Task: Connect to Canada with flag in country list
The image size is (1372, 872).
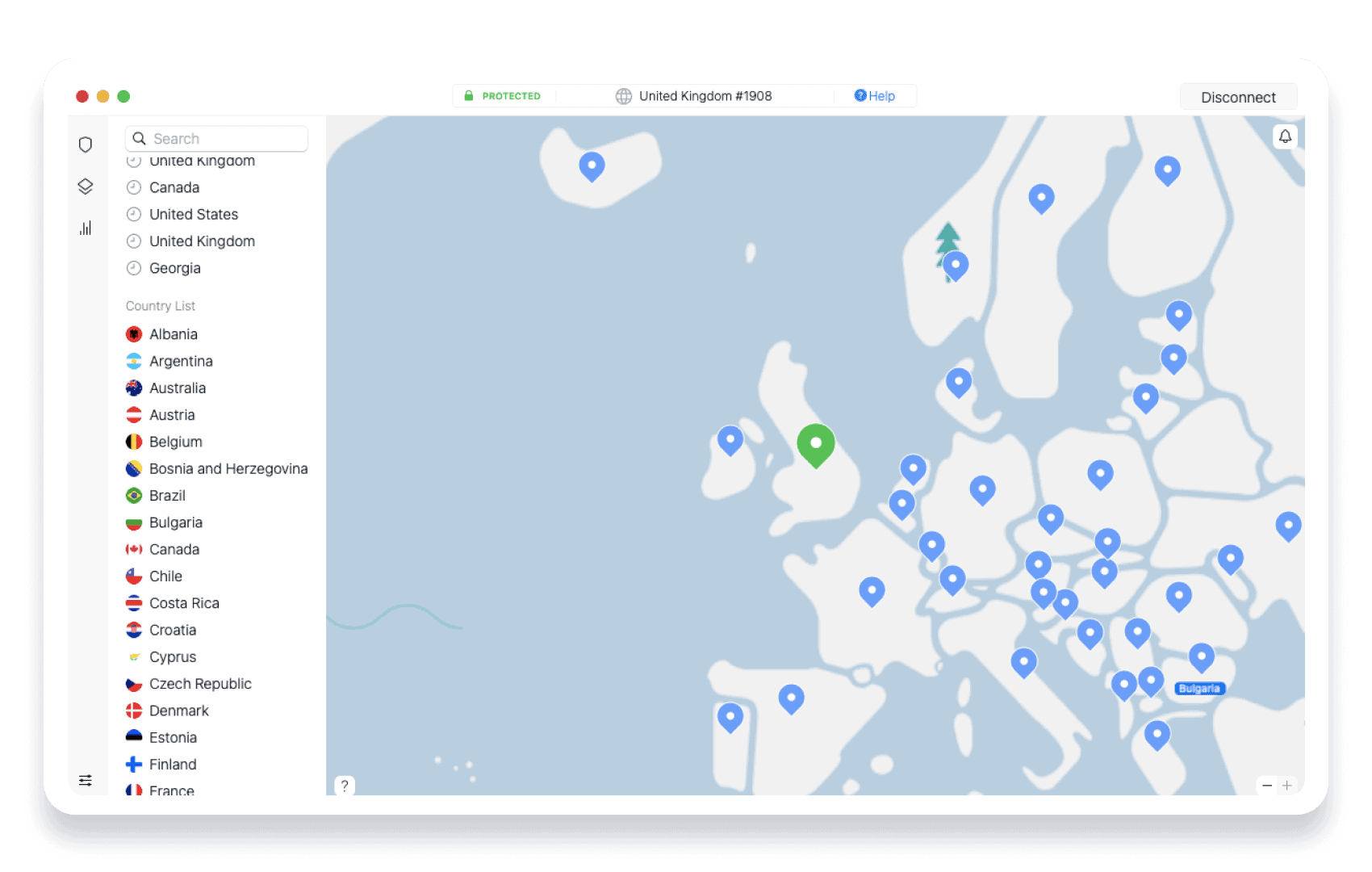Action: click(x=163, y=550)
